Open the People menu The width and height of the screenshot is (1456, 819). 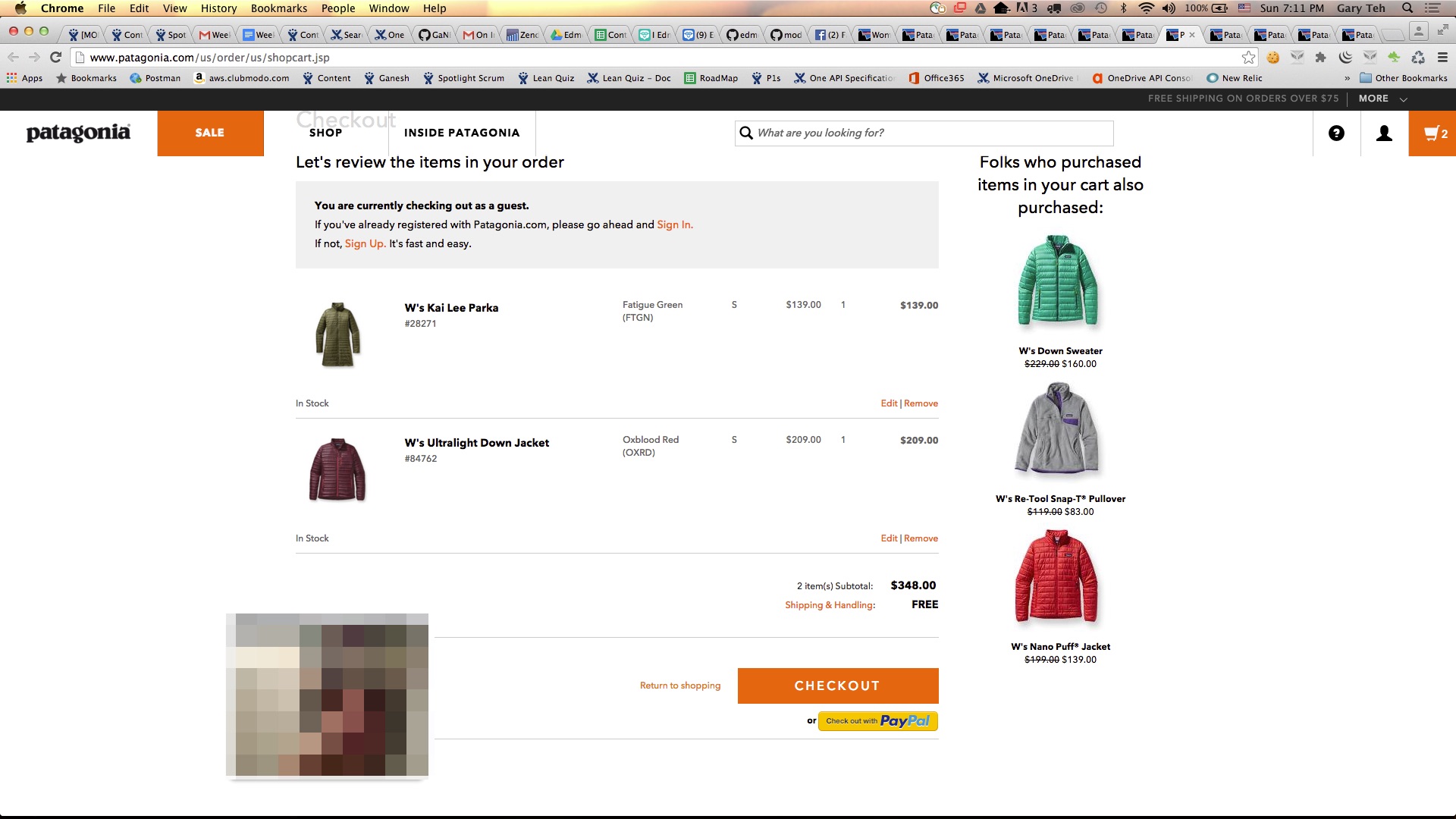click(338, 8)
